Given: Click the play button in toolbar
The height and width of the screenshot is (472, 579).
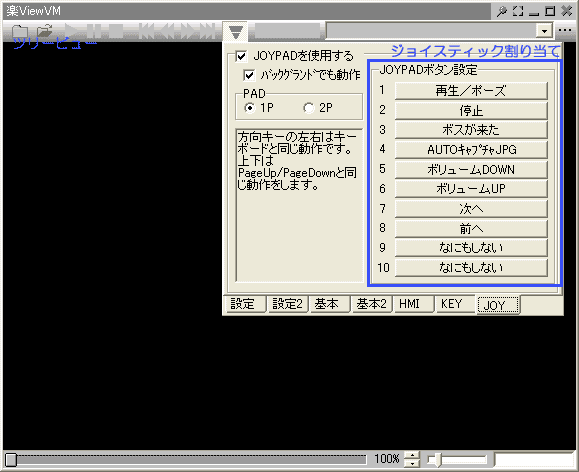Looking at the screenshot, I should [x=72, y=31].
